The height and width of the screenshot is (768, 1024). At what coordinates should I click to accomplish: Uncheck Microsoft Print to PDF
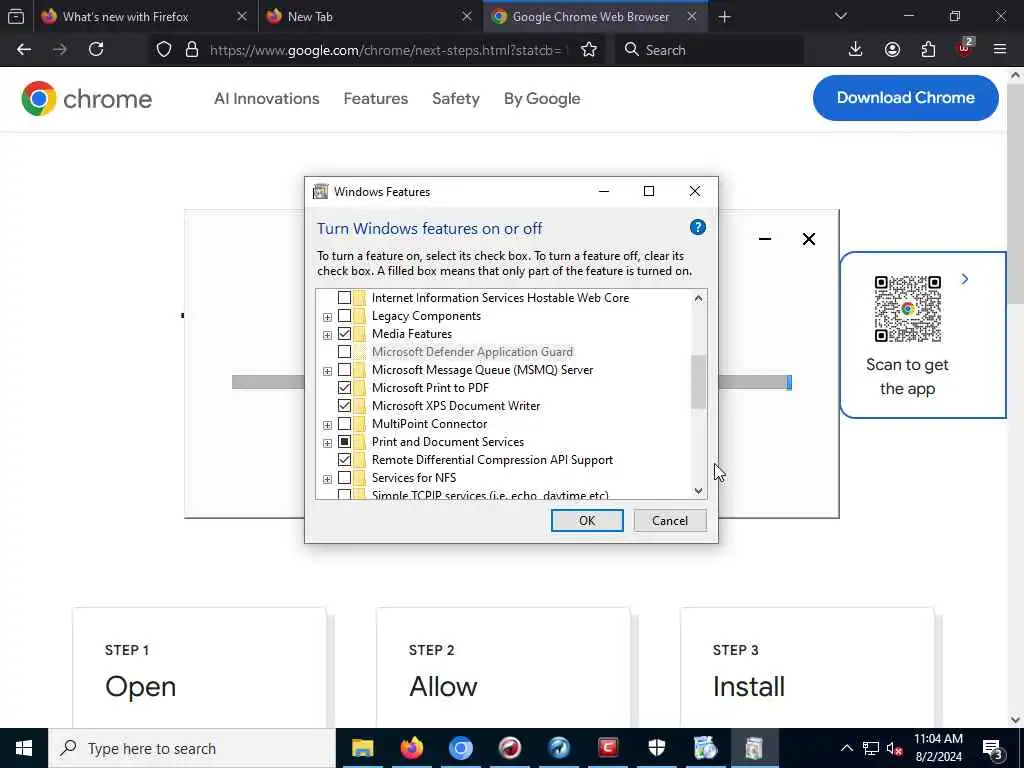(344, 388)
